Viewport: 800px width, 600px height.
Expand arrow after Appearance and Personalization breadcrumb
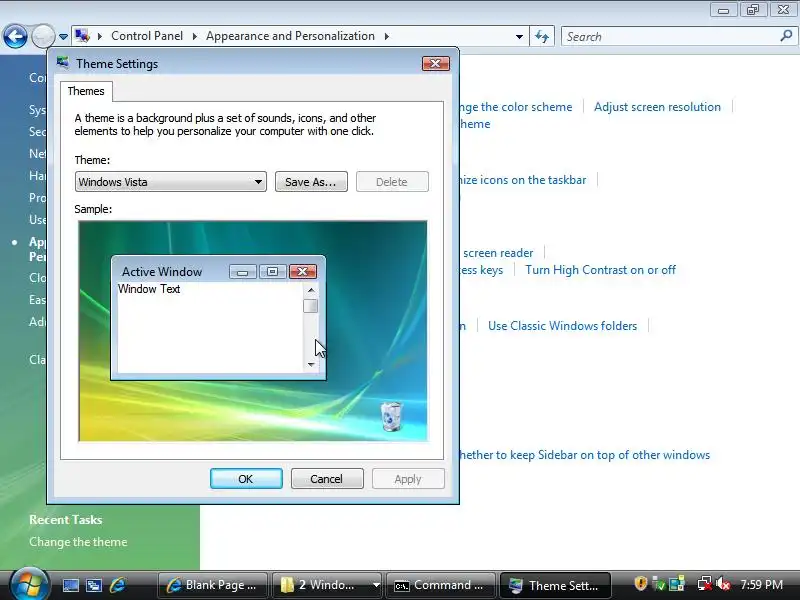(x=386, y=36)
